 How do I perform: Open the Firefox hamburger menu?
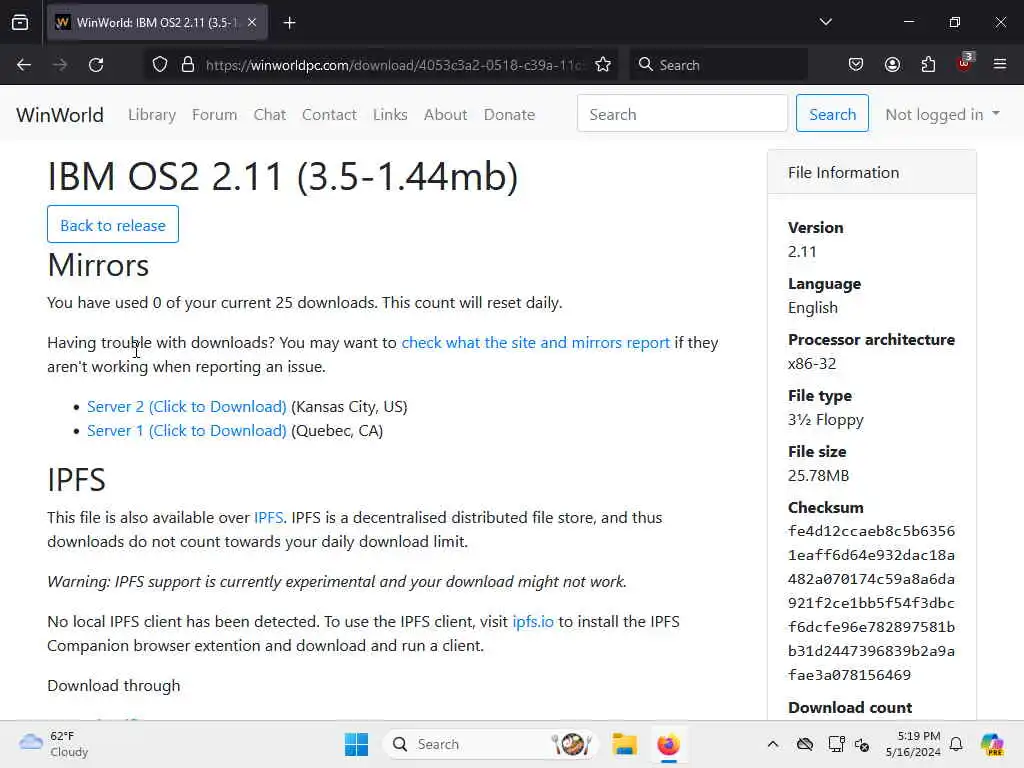(1000, 64)
